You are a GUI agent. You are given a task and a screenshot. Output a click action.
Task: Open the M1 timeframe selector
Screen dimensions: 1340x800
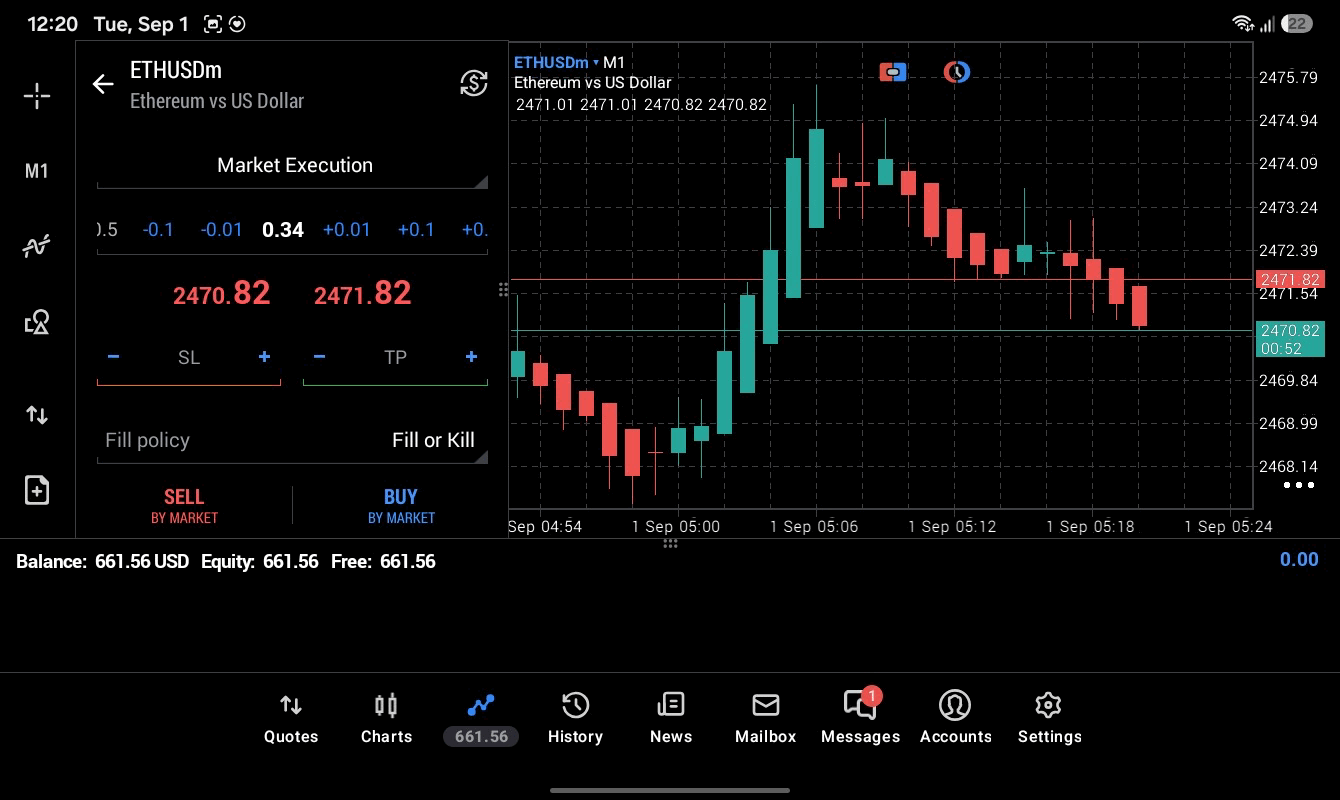click(x=37, y=171)
